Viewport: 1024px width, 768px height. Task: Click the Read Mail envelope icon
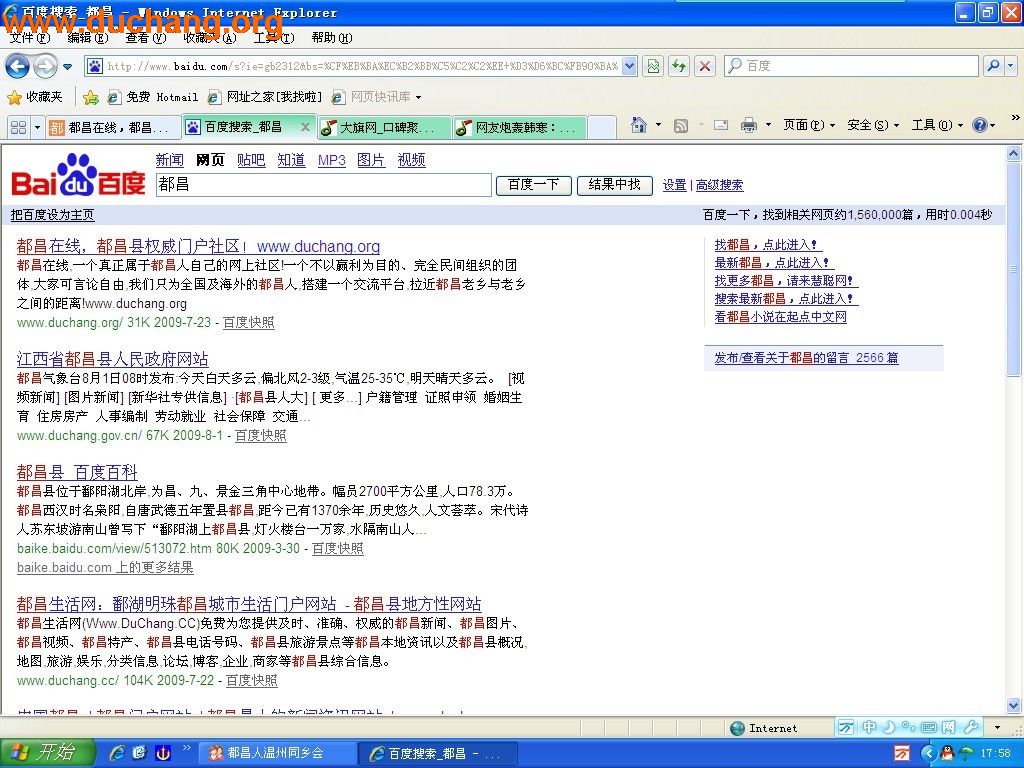[721, 125]
